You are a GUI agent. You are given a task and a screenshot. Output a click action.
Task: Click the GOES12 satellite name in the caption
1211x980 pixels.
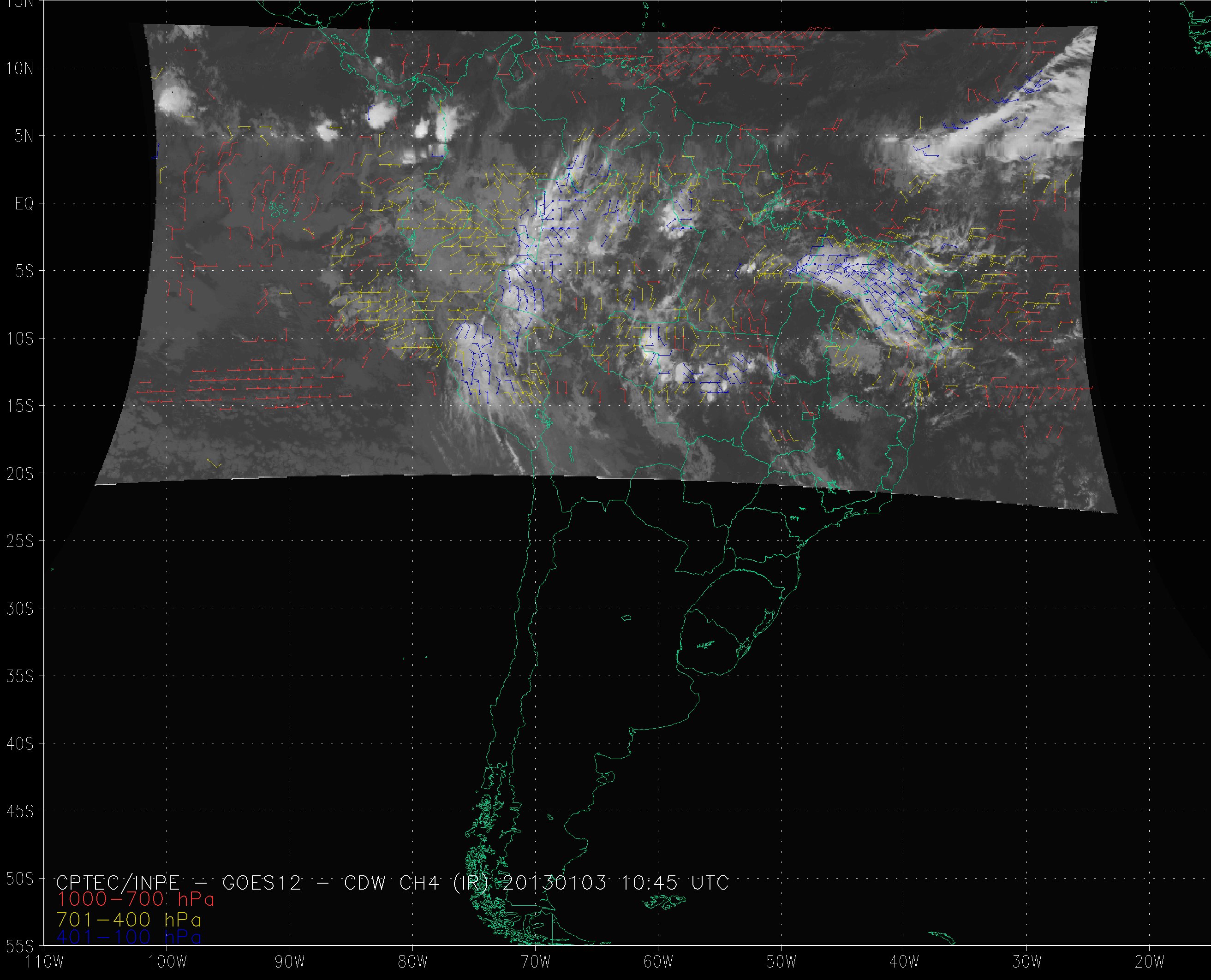coord(262,882)
